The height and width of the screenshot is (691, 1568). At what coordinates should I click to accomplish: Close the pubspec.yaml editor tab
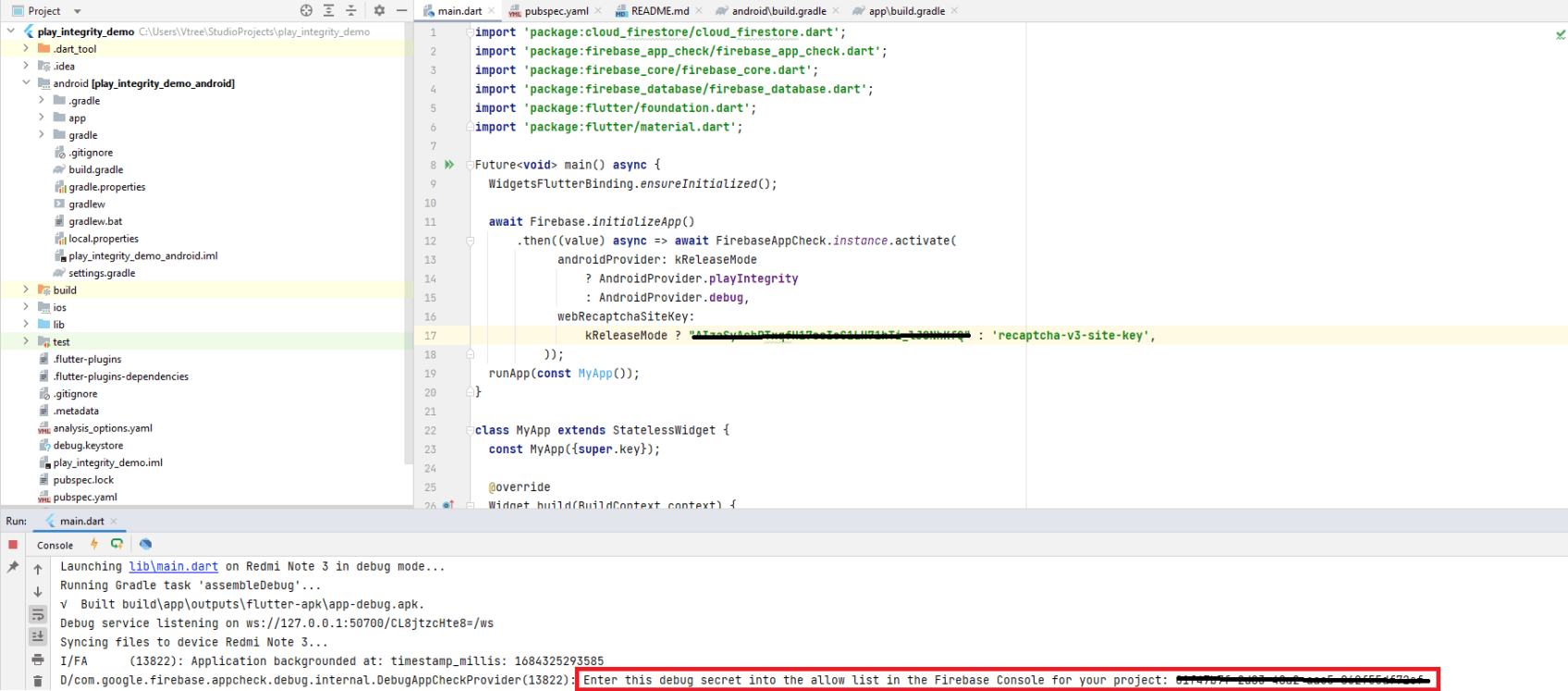pos(598,11)
